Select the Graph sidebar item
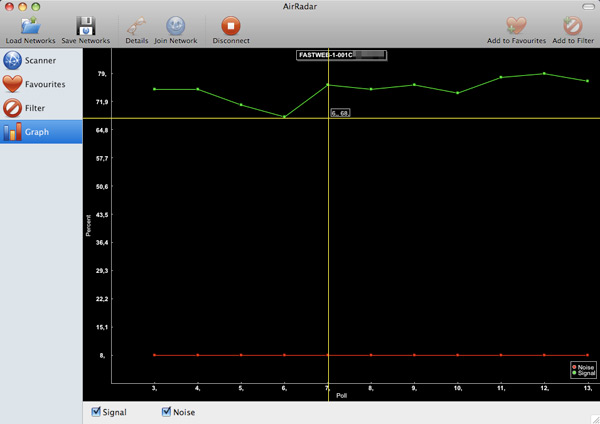This screenshot has width=600, height=424. 41,131
